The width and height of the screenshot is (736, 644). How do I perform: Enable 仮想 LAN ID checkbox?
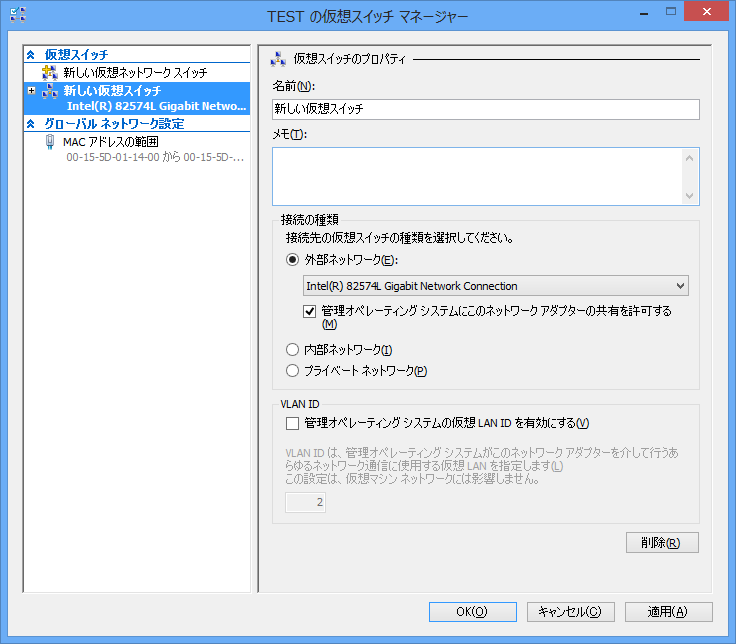[292, 423]
